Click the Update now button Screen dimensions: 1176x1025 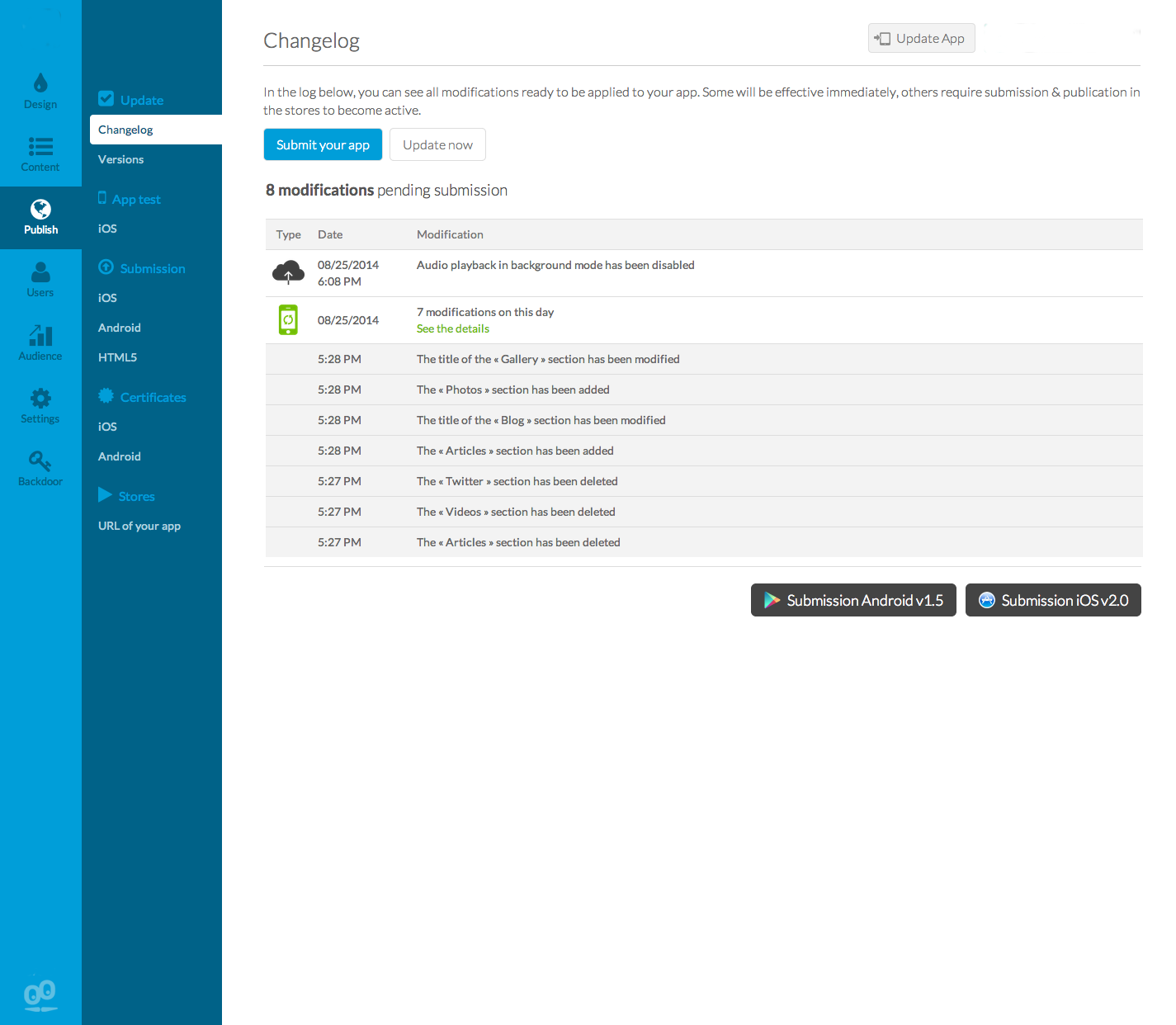(x=437, y=144)
